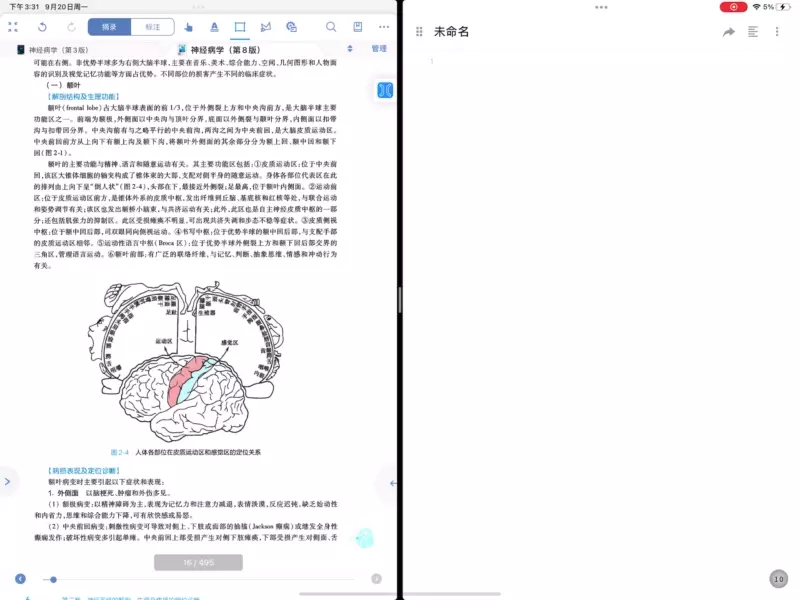This screenshot has height=600, width=800.
Task: Tap the battery 5% indicator
Action: [777, 7]
